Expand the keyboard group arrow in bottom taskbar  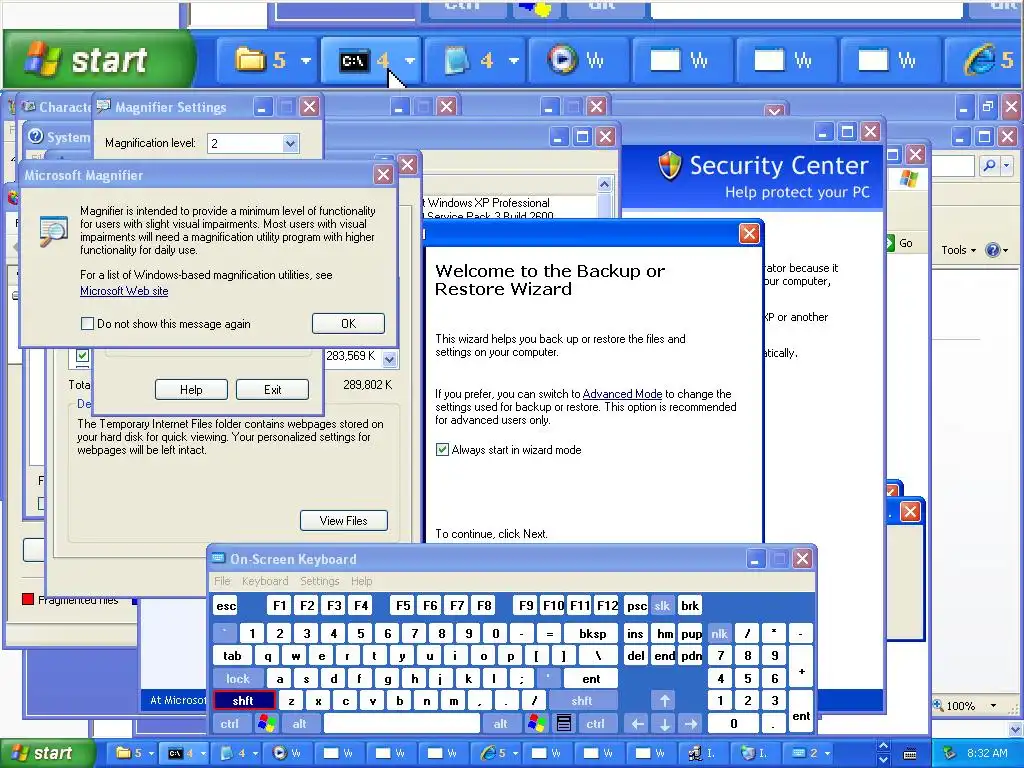[x=827, y=754]
